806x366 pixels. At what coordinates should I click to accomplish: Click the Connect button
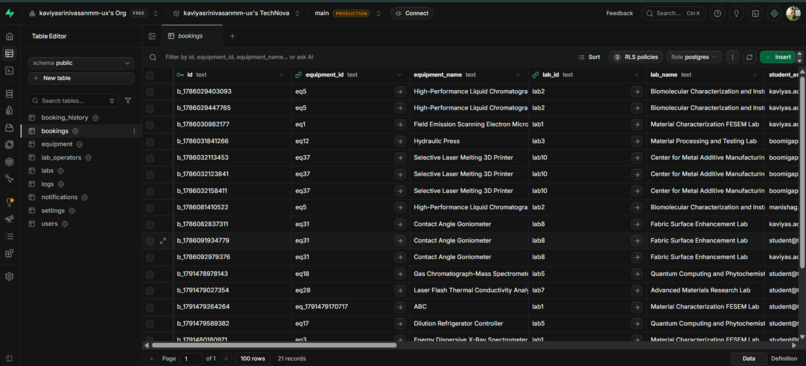pos(411,13)
